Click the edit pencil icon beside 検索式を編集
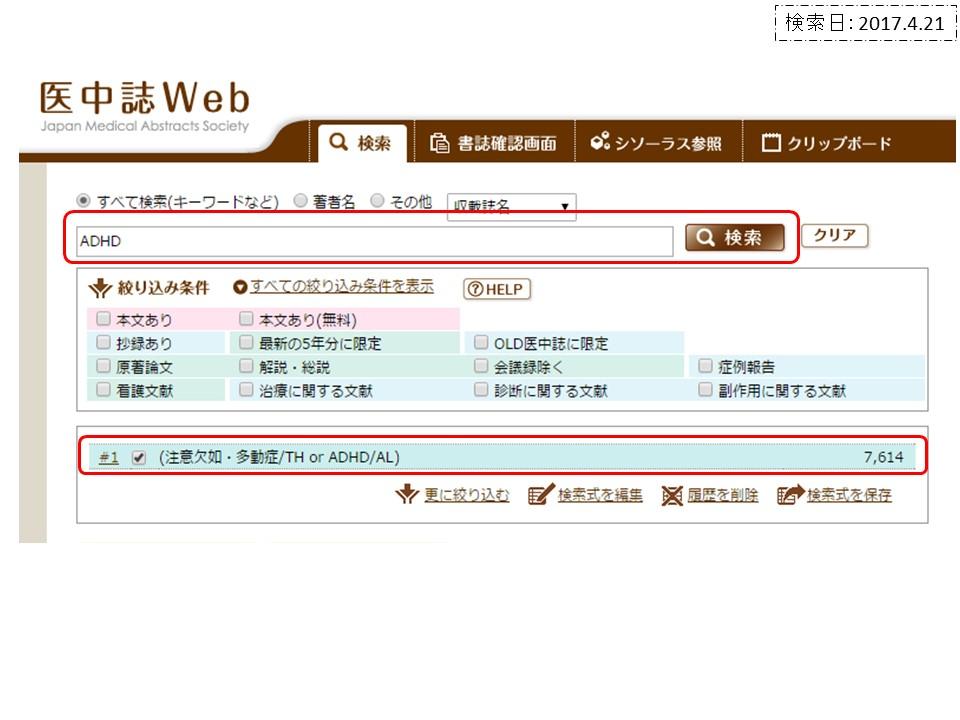The height and width of the screenshot is (720, 960). click(x=541, y=493)
